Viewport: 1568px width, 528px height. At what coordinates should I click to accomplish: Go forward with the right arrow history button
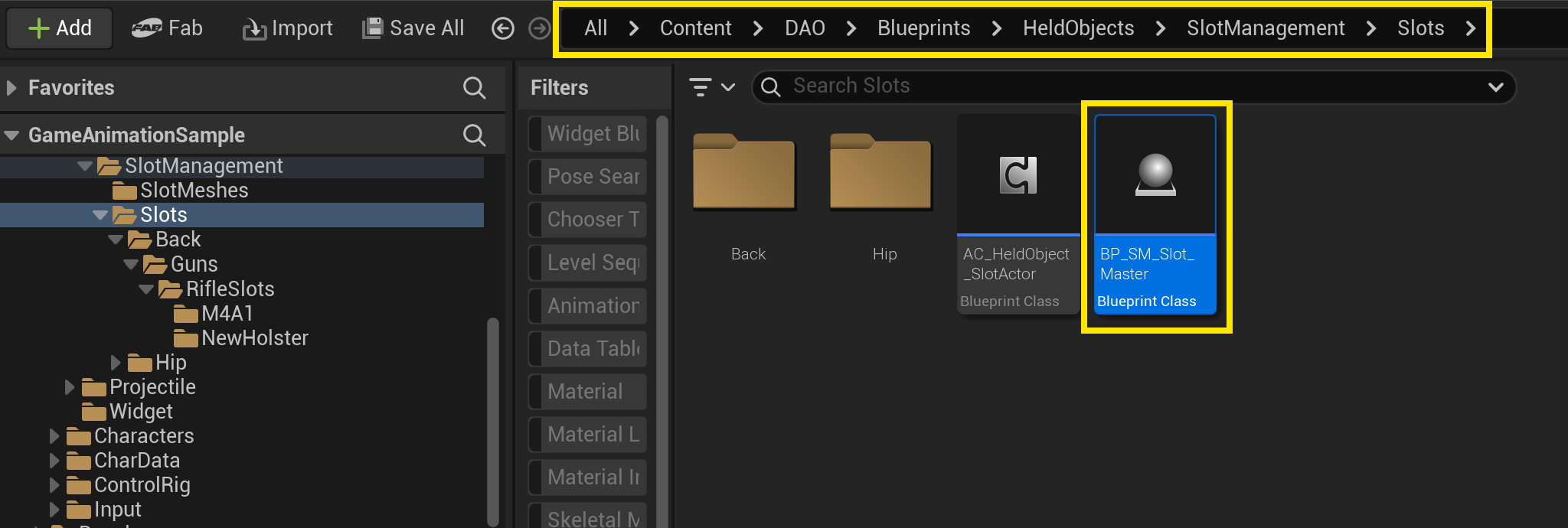(540, 29)
